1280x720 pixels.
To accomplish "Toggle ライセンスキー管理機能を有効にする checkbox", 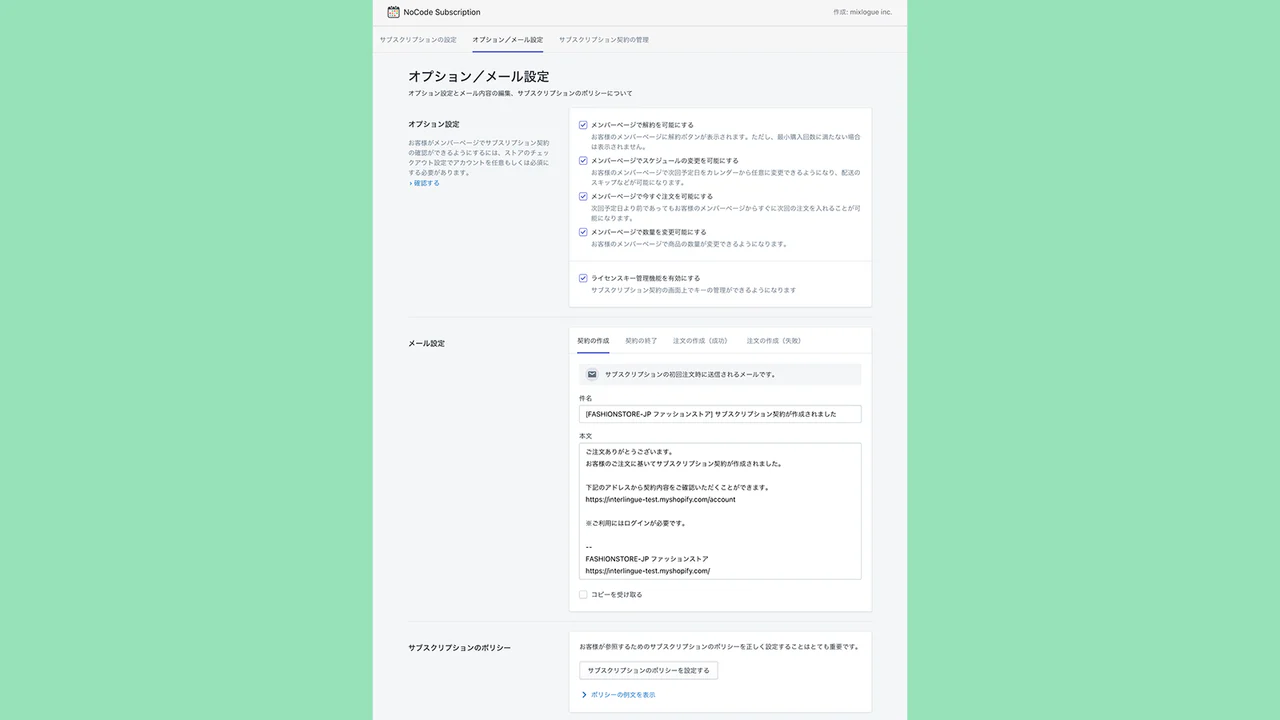I will click(583, 278).
